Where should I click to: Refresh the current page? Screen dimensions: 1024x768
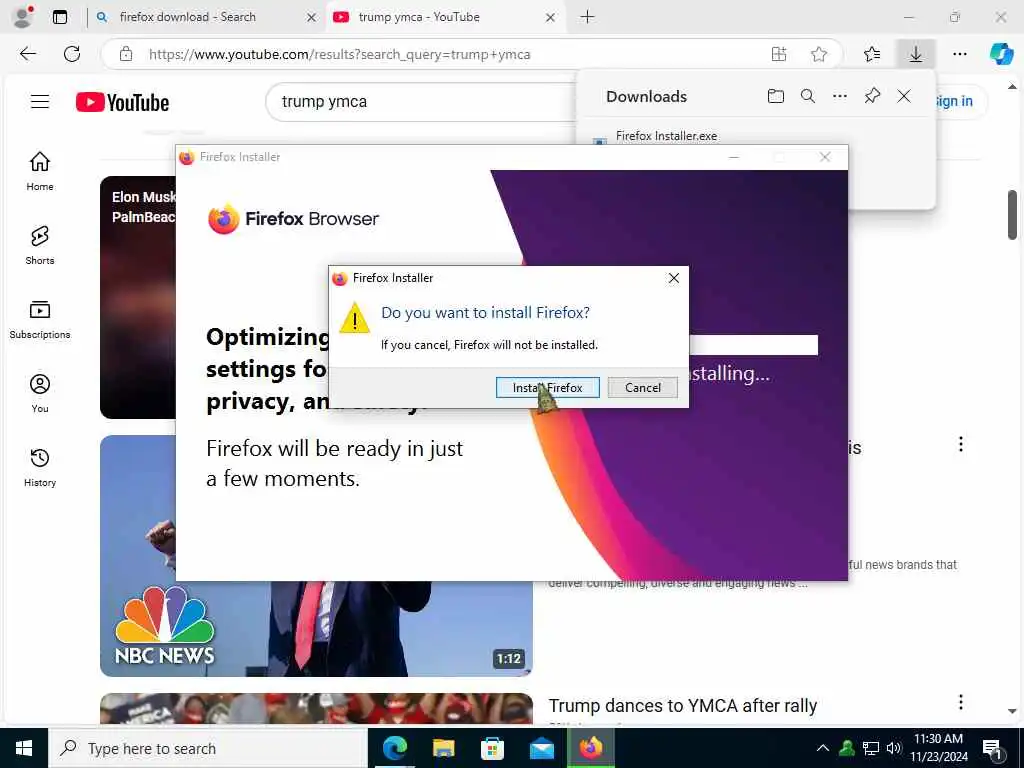[x=72, y=54]
